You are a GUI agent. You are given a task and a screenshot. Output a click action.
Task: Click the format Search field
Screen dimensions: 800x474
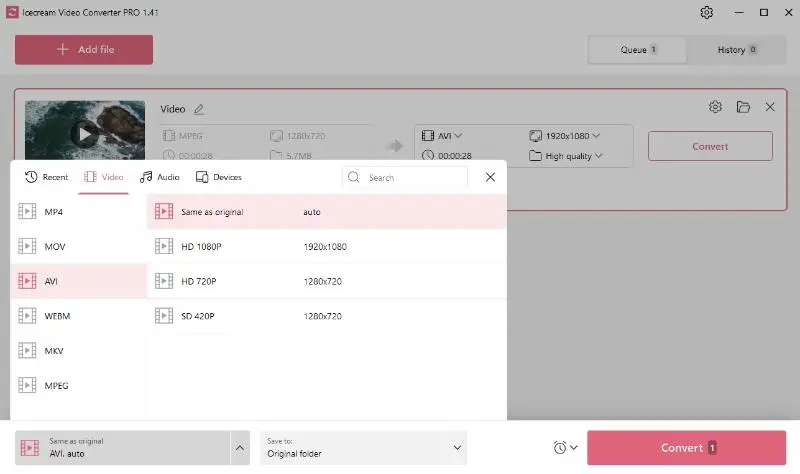pyautogui.click(x=405, y=178)
